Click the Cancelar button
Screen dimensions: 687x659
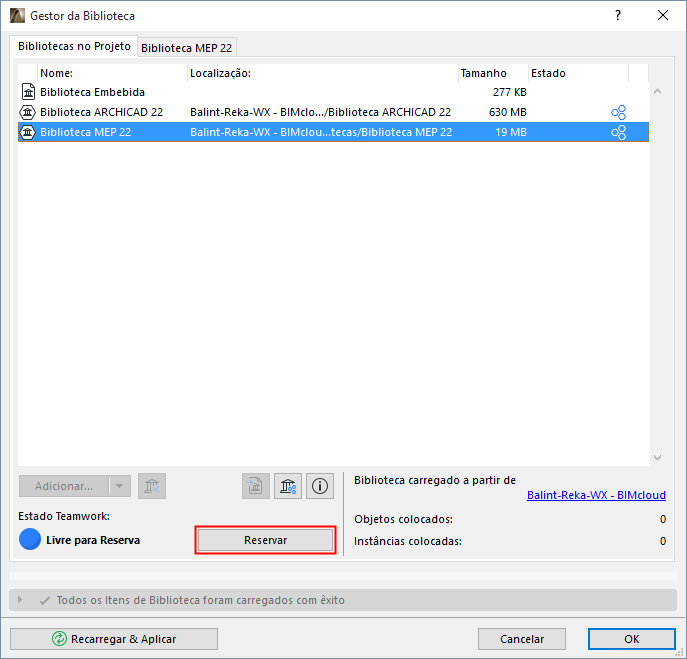tap(522, 639)
